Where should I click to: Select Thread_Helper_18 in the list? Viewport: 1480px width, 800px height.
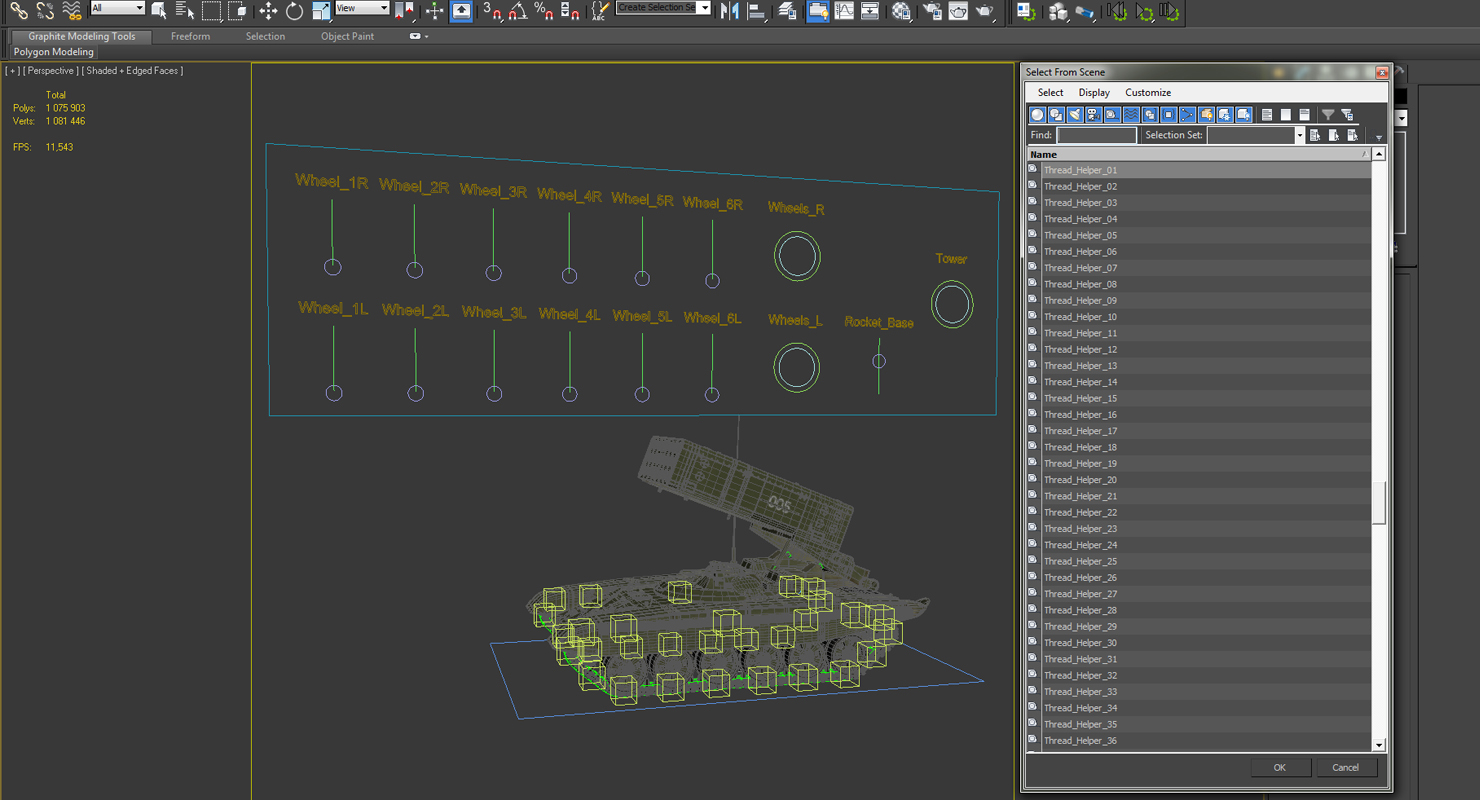1199,447
